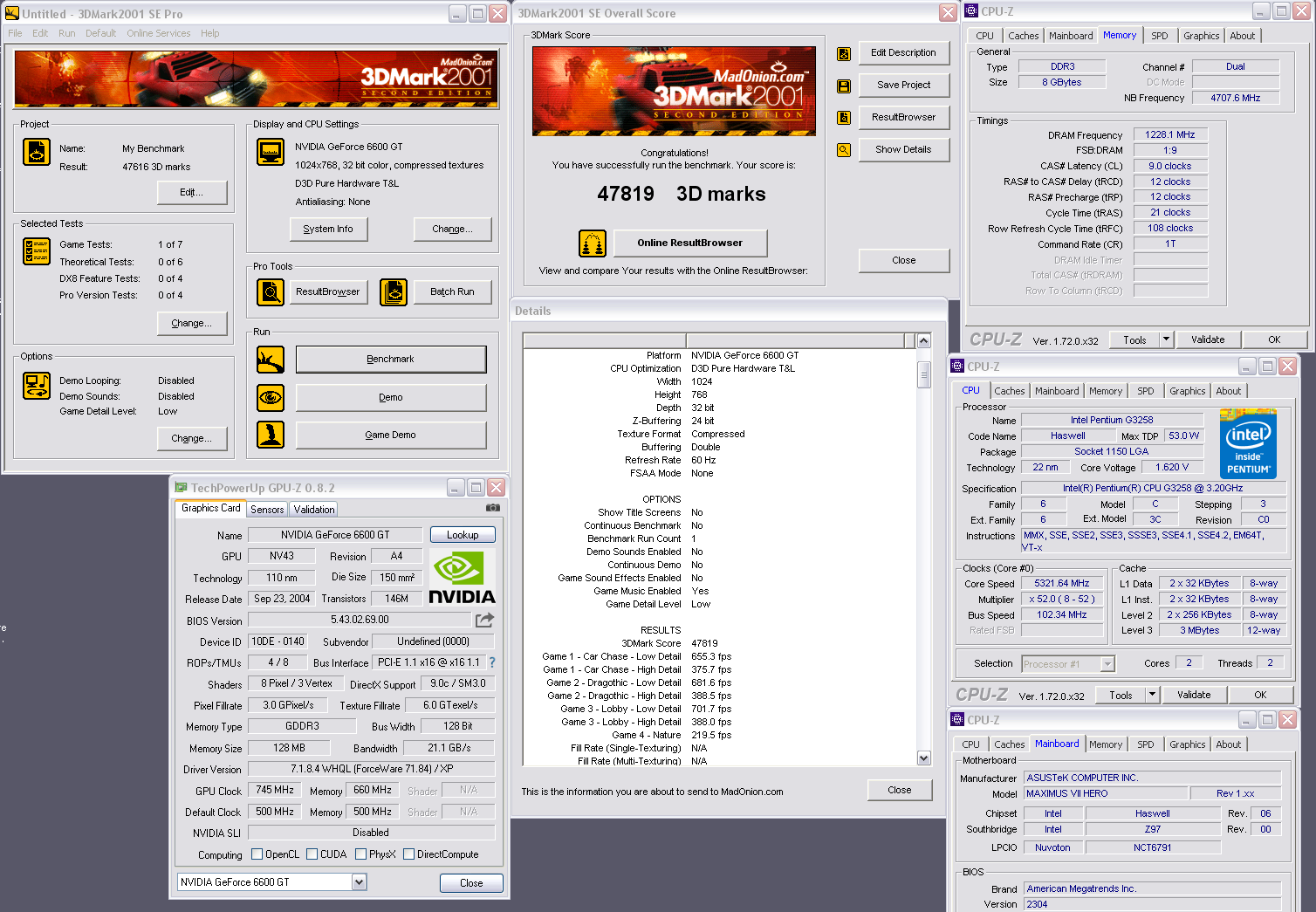Open the GPU selection dropdown in GPU-Z
The image size is (1316, 912).
359,882
